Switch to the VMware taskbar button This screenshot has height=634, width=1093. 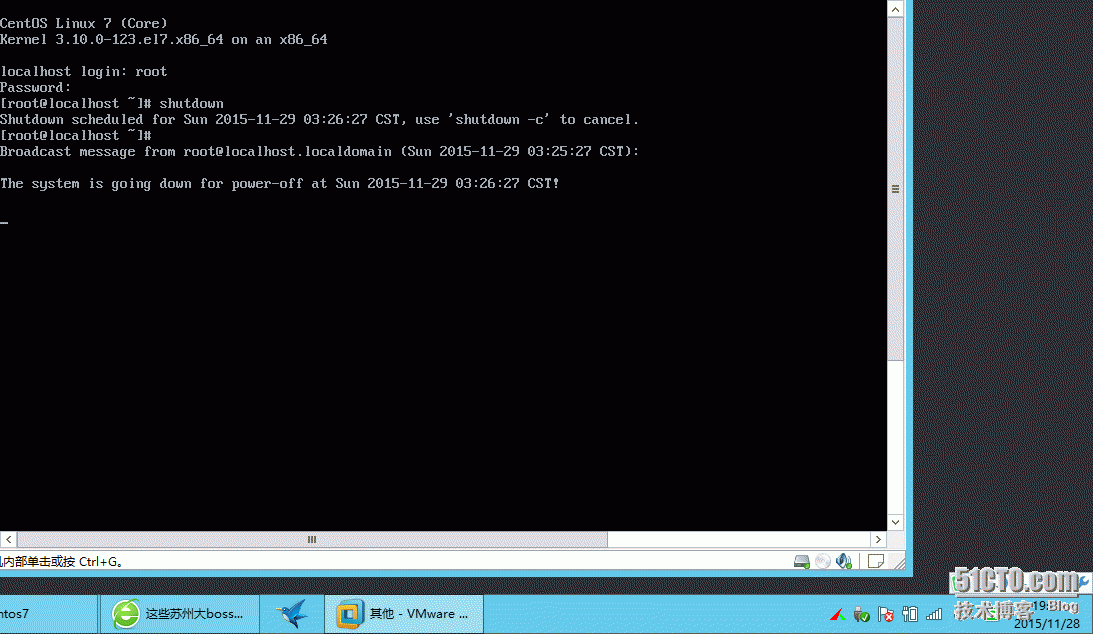pos(404,614)
